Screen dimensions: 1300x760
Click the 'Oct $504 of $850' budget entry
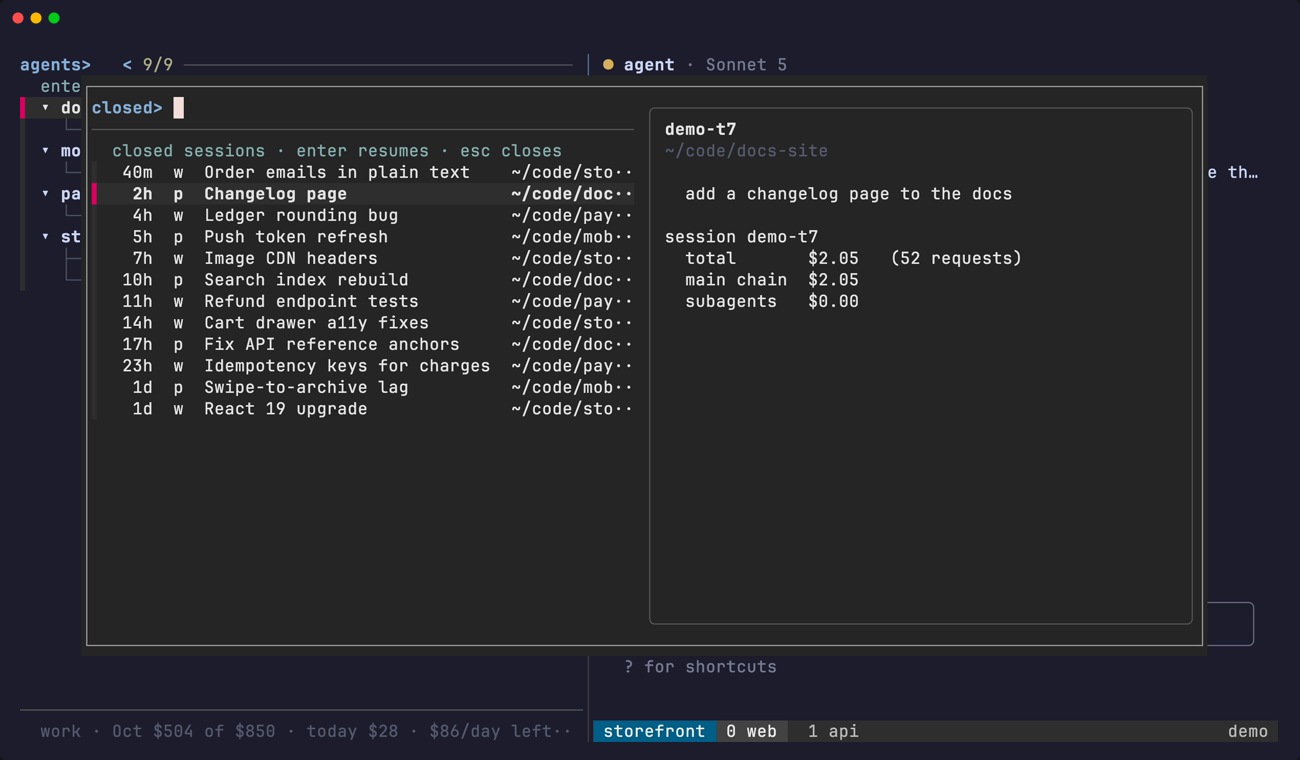point(193,731)
